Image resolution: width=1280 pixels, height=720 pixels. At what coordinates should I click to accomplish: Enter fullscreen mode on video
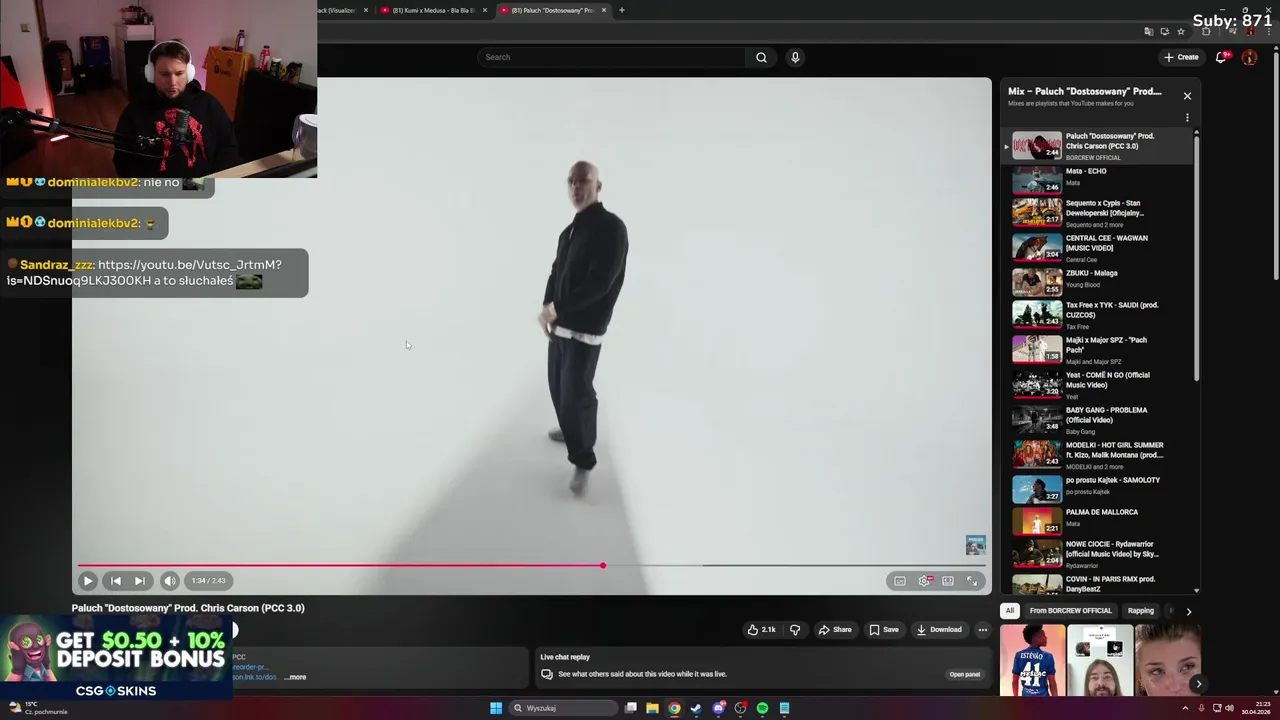click(972, 581)
